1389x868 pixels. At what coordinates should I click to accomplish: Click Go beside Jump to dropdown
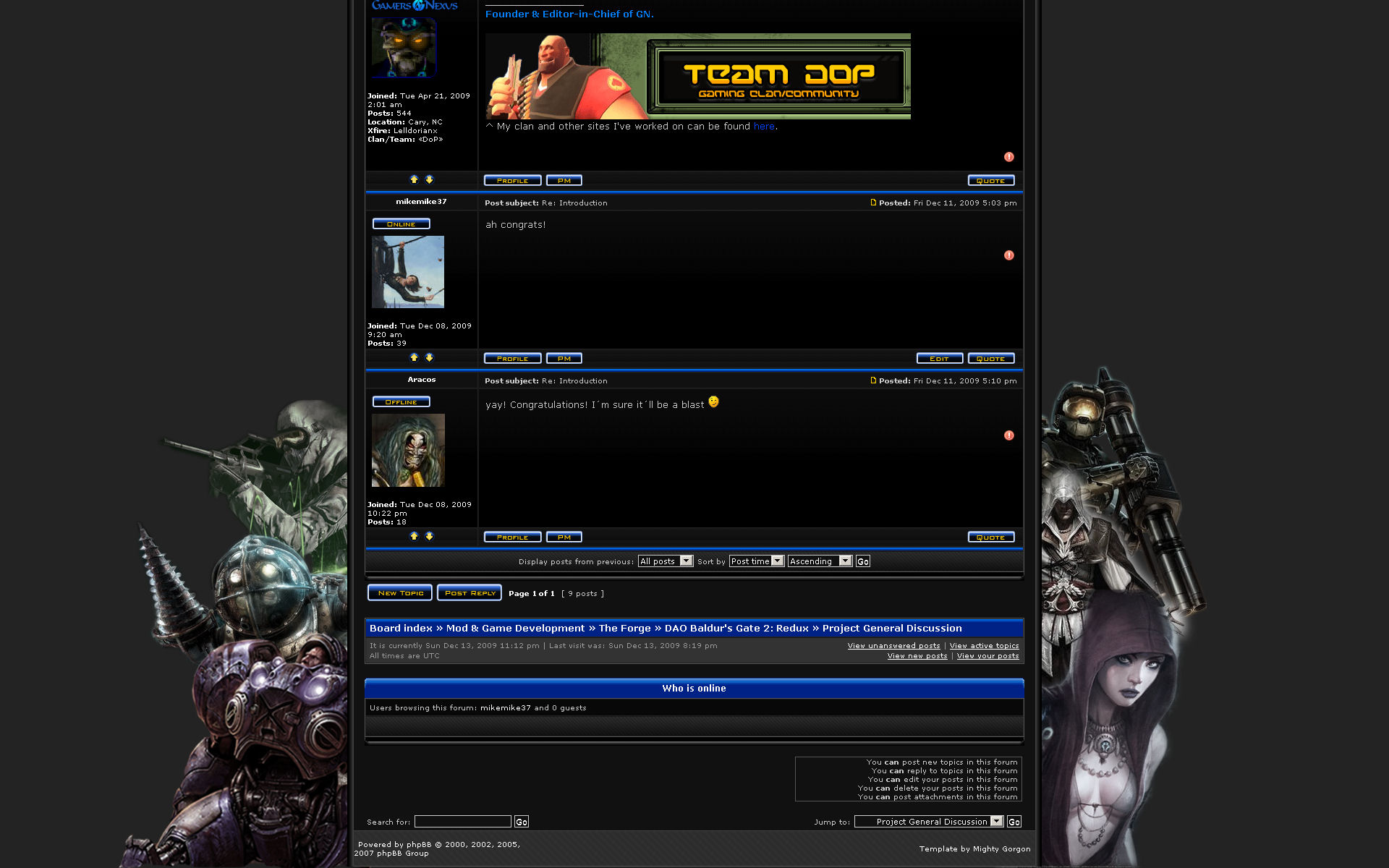(x=1014, y=822)
